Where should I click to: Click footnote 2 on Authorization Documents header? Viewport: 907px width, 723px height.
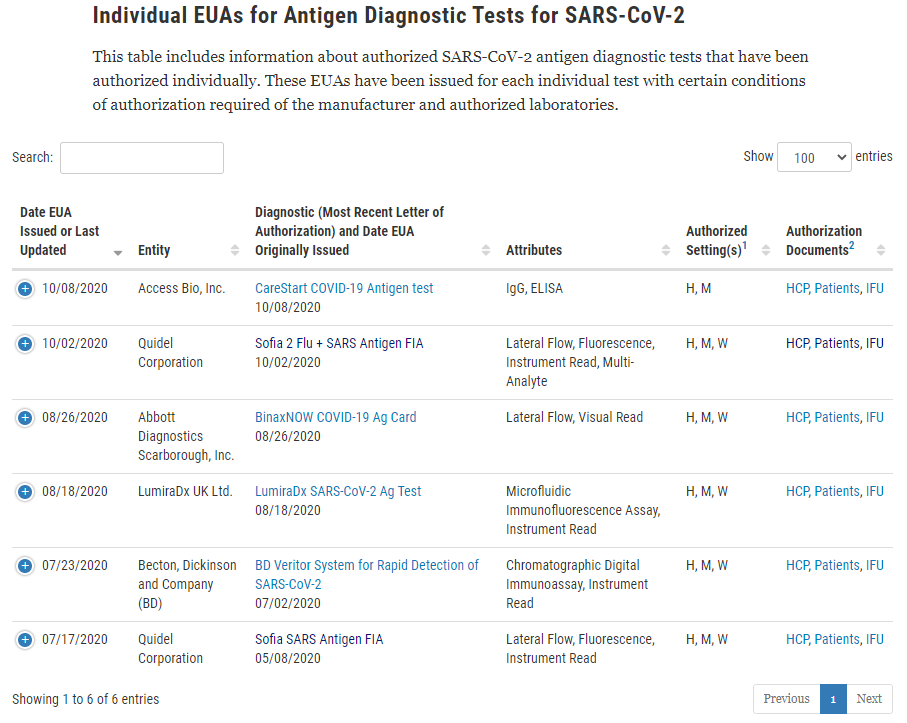coord(851,245)
